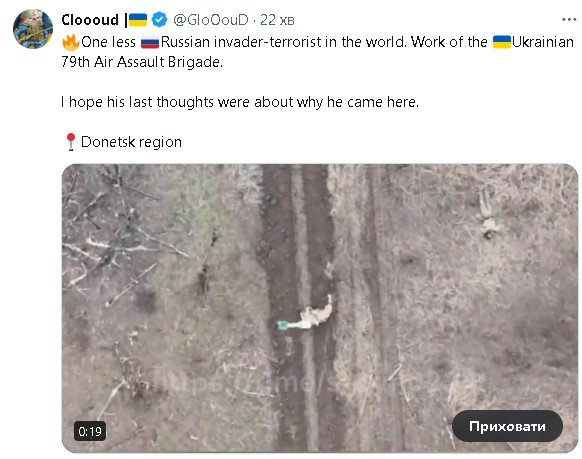Image resolution: width=582 pixels, height=459 pixels.
Task: Open the @GloOouD handle link
Action: click(210, 20)
